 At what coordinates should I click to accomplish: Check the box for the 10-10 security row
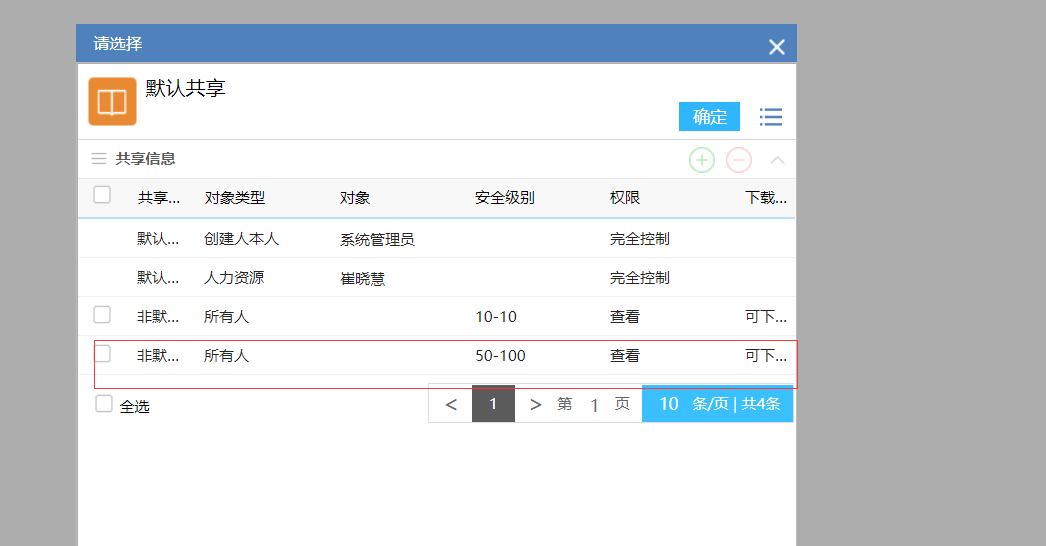pyautogui.click(x=102, y=315)
